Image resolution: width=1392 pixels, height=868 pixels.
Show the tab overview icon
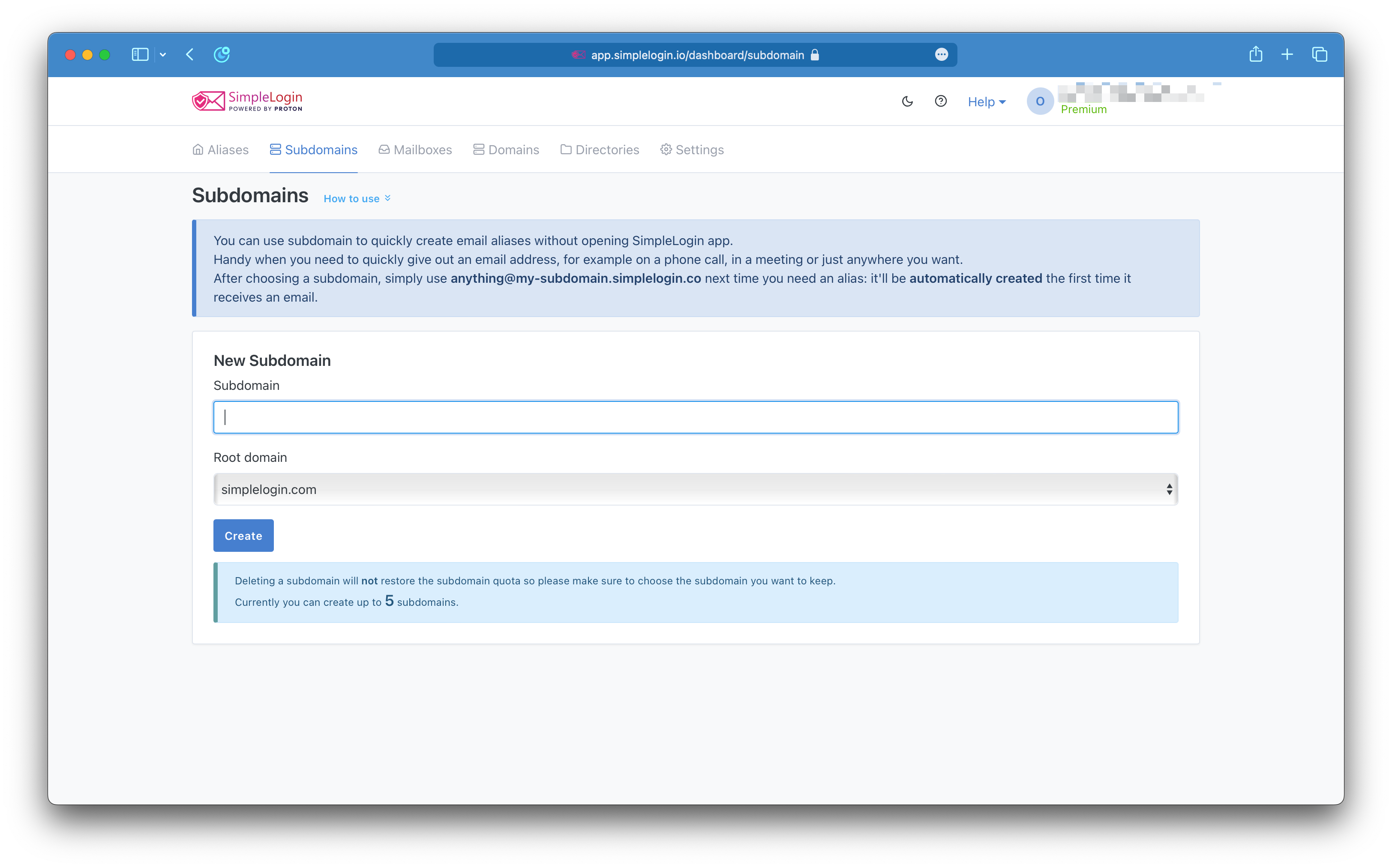(x=1319, y=54)
